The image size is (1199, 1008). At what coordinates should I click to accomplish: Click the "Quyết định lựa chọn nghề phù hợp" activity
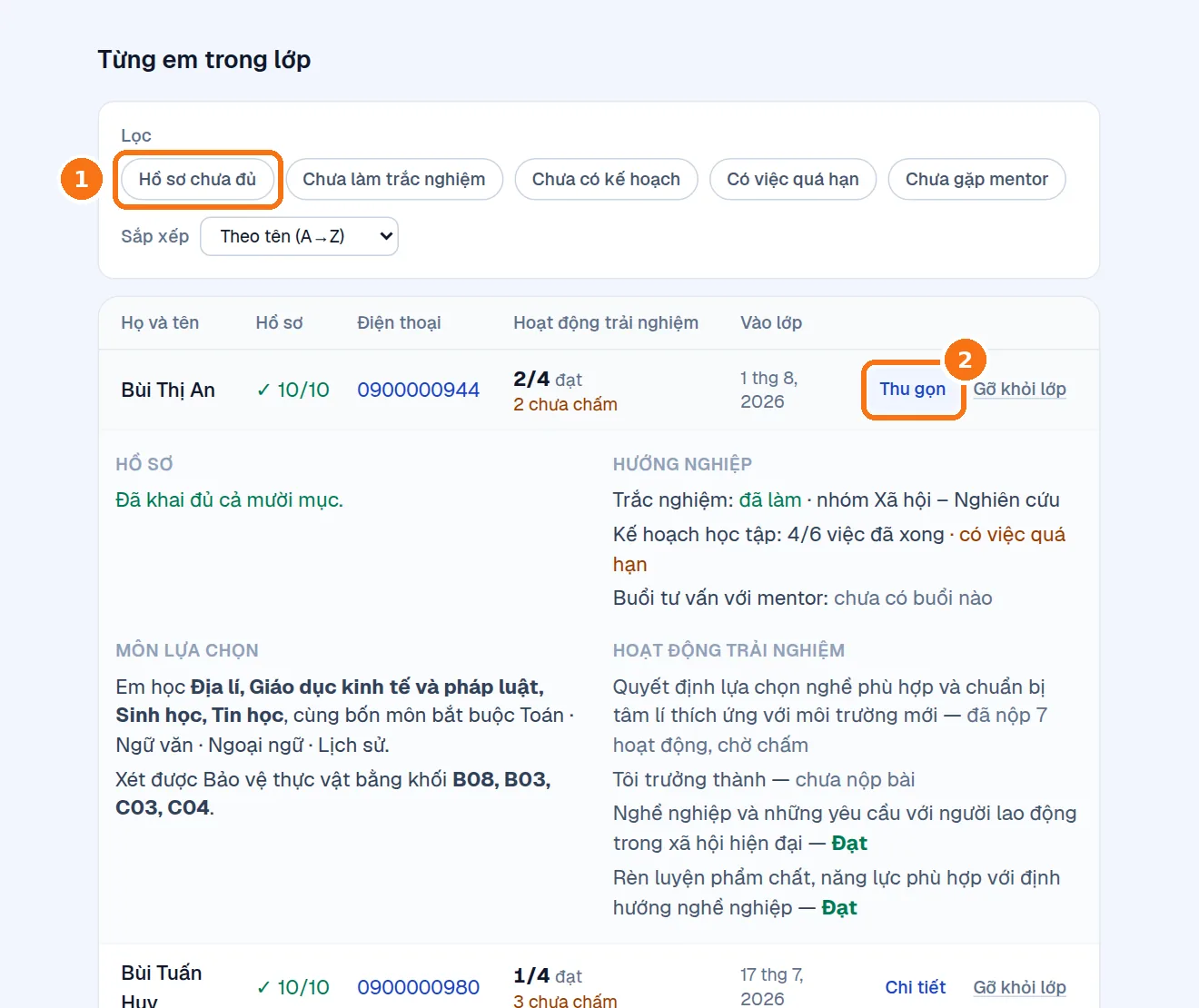coord(830,716)
